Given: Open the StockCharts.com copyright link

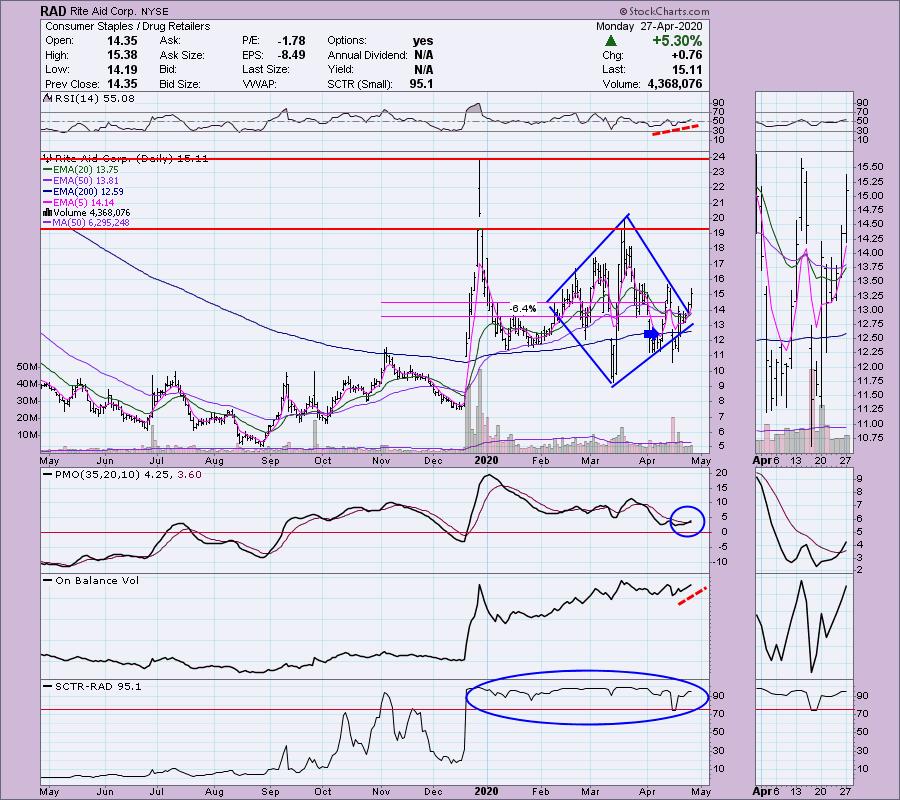Looking at the screenshot, I should (664, 11).
